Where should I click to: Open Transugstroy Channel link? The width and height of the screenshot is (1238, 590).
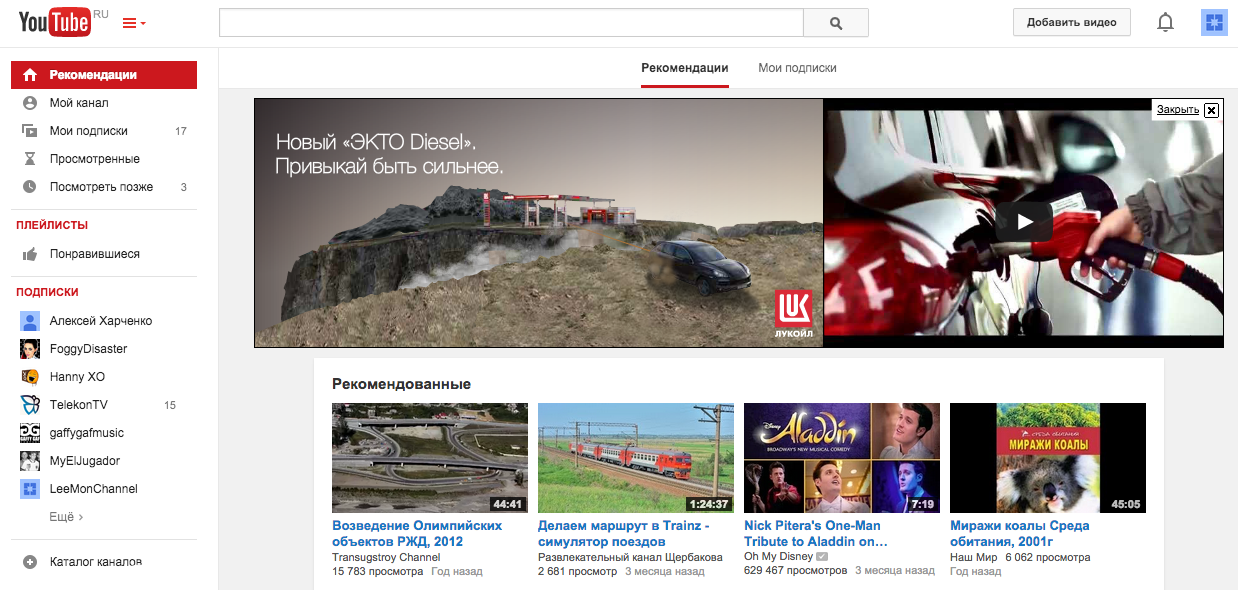[386, 557]
